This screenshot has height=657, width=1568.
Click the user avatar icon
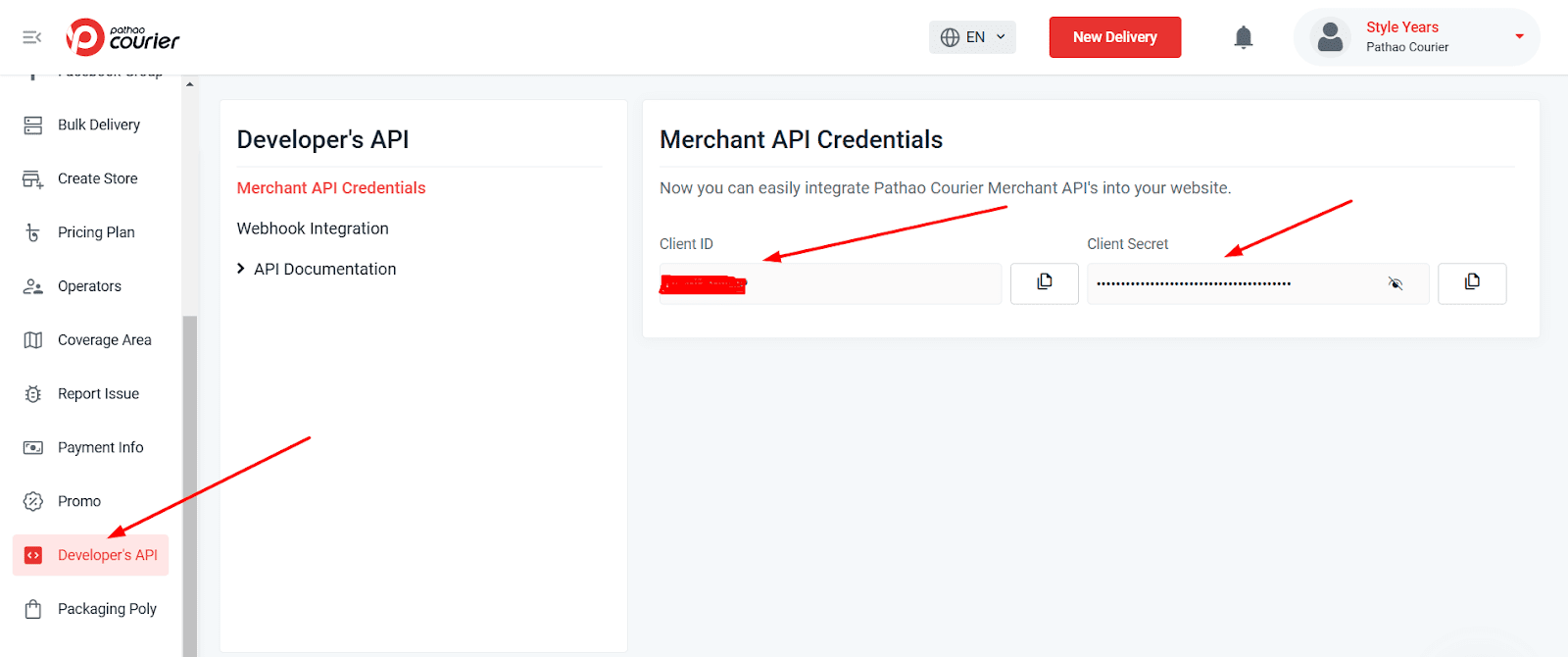(1330, 37)
